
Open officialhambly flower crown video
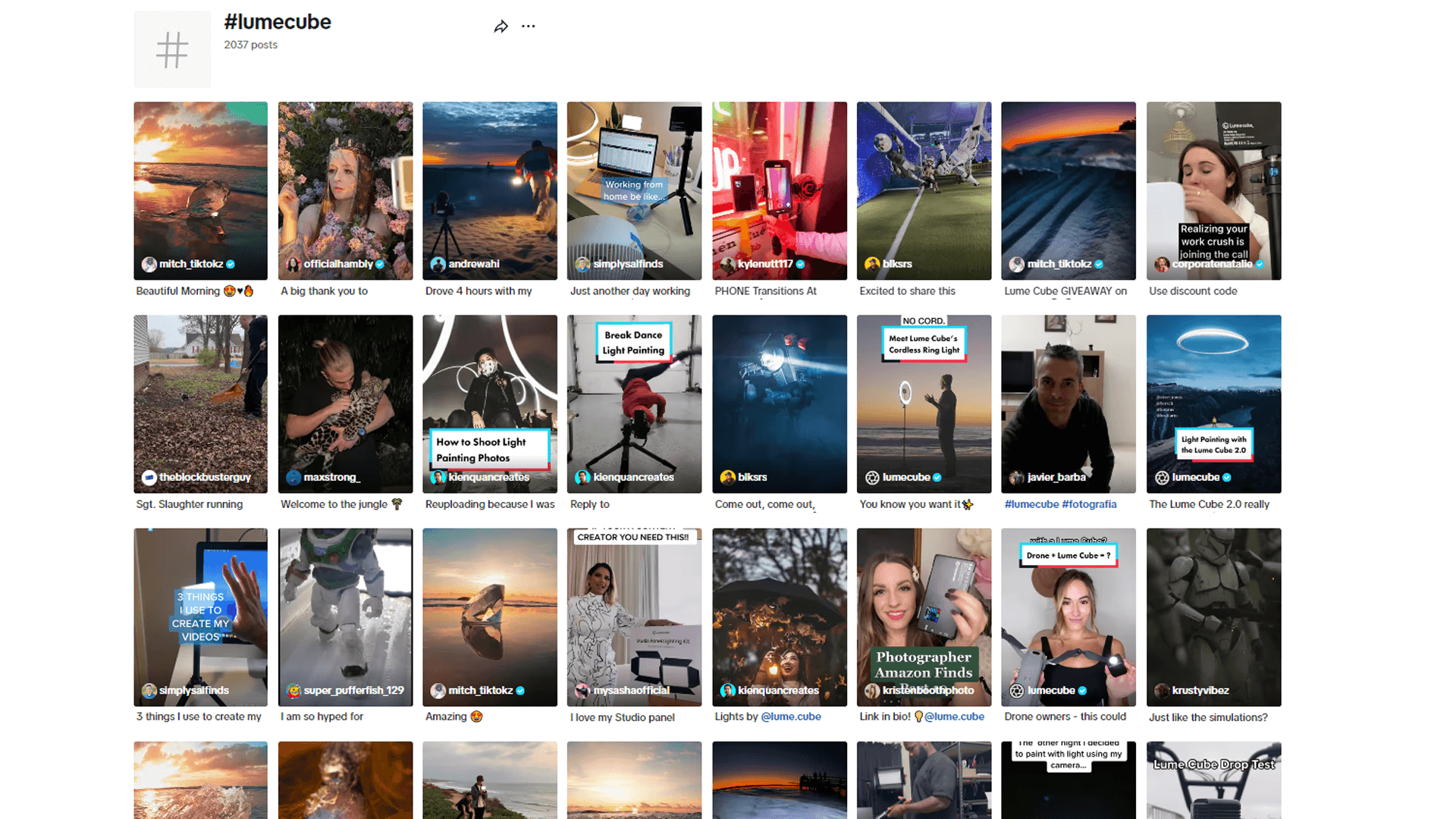click(x=345, y=191)
